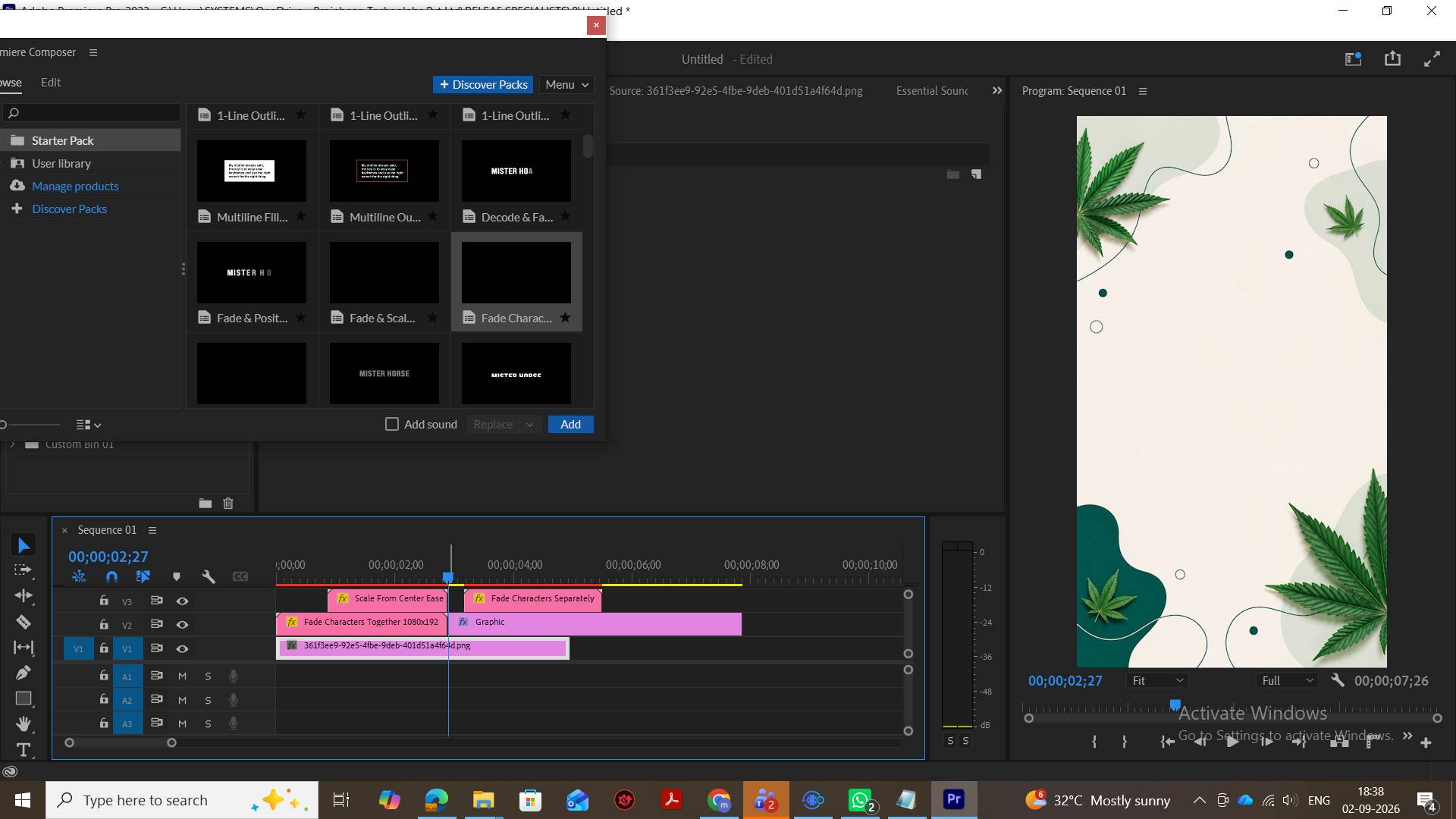This screenshot has width=1456, height=819.
Task: Toggle the V2 track lock
Action: coord(104,624)
